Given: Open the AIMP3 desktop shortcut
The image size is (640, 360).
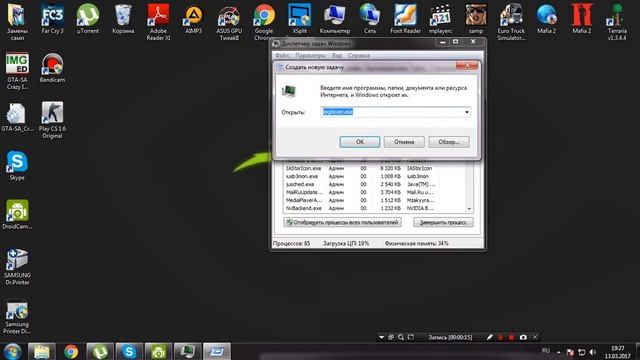Looking at the screenshot, I should tap(193, 19).
